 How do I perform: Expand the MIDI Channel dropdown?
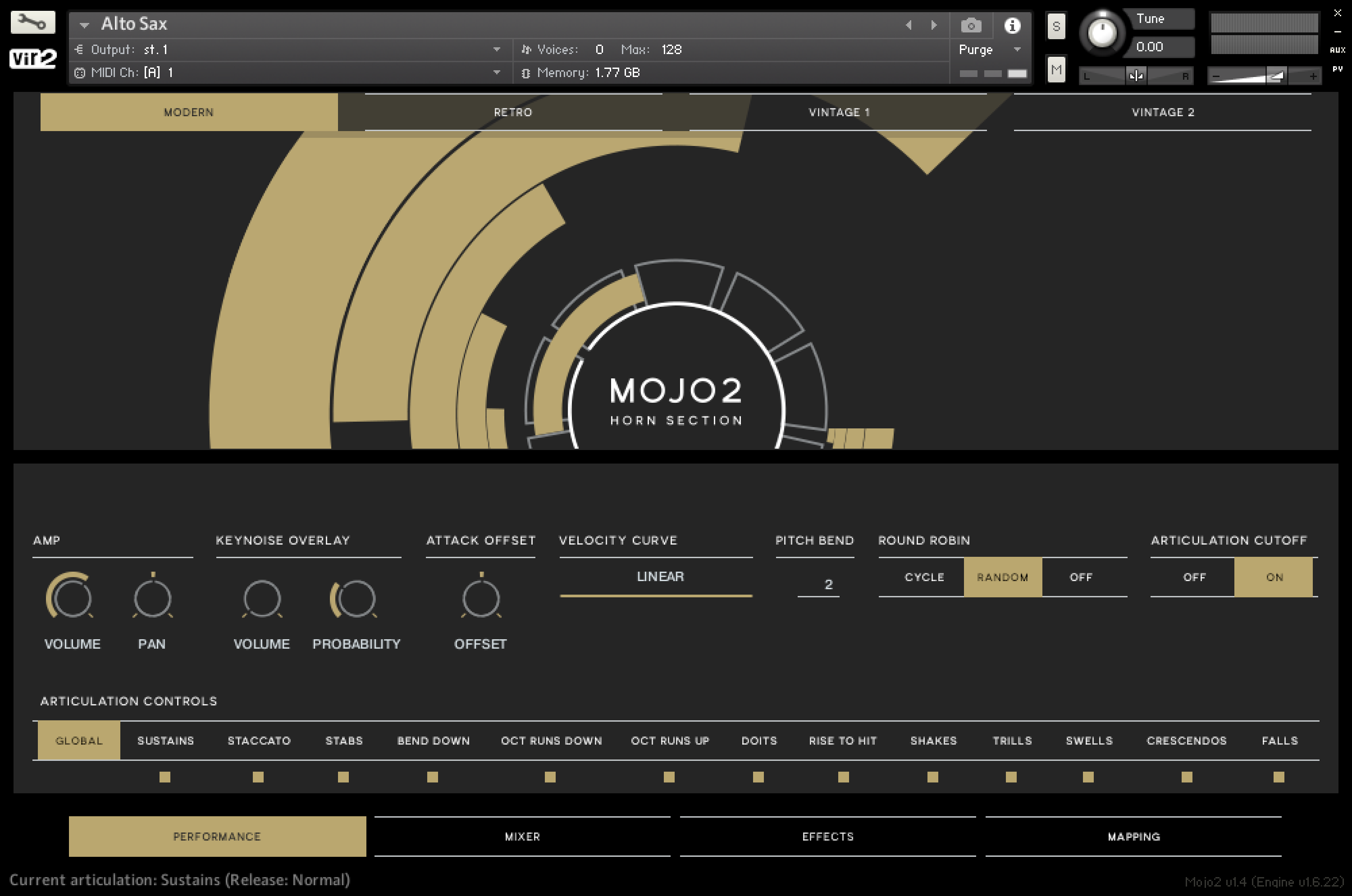tap(496, 73)
